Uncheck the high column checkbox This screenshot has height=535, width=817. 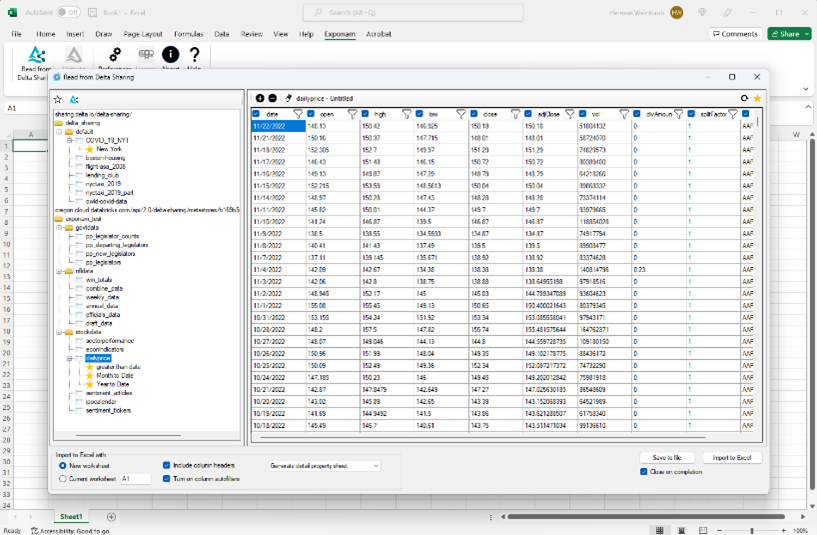click(x=365, y=114)
